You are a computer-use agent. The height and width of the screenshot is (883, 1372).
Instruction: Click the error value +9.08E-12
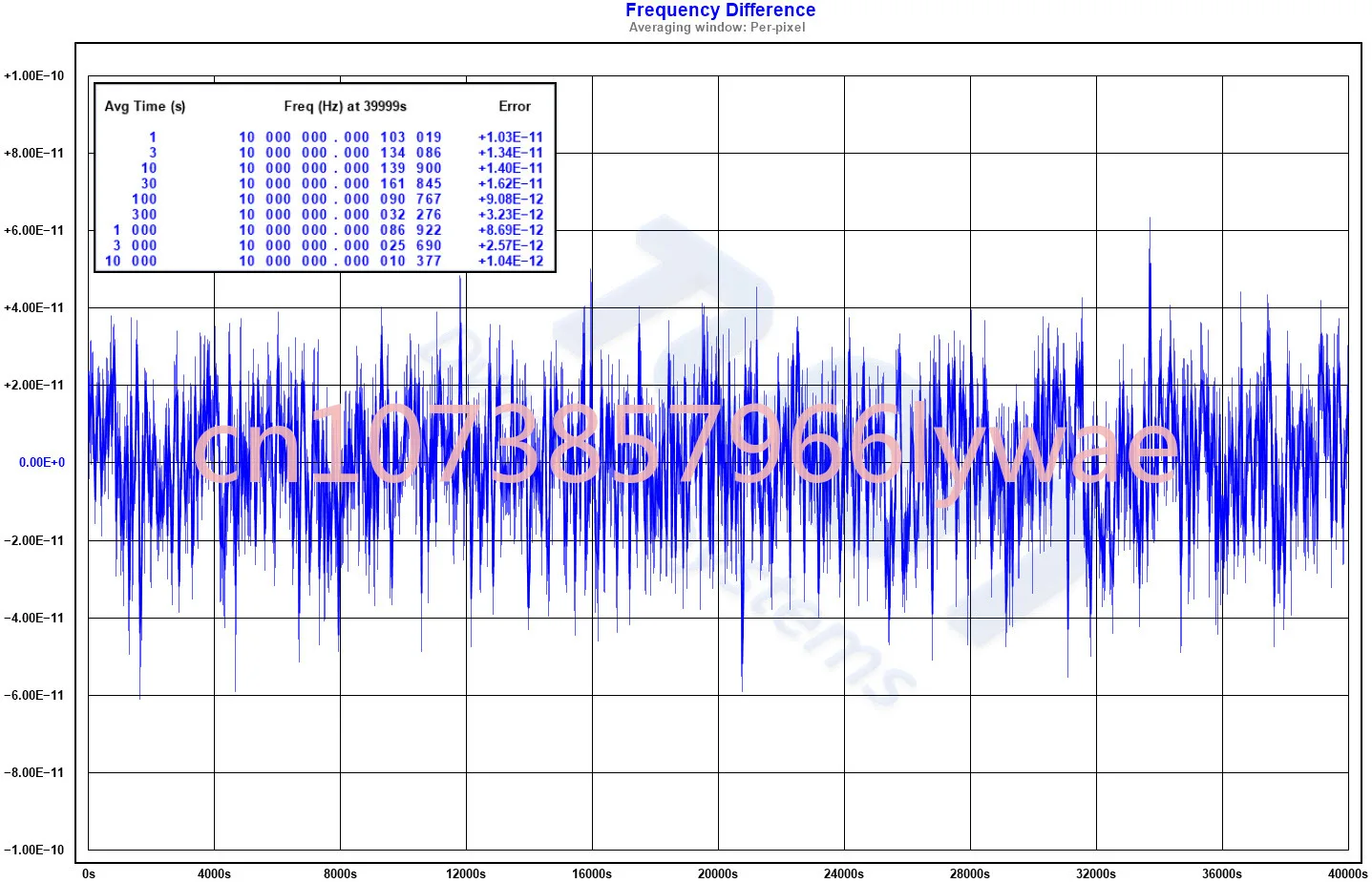tap(511, 200)
